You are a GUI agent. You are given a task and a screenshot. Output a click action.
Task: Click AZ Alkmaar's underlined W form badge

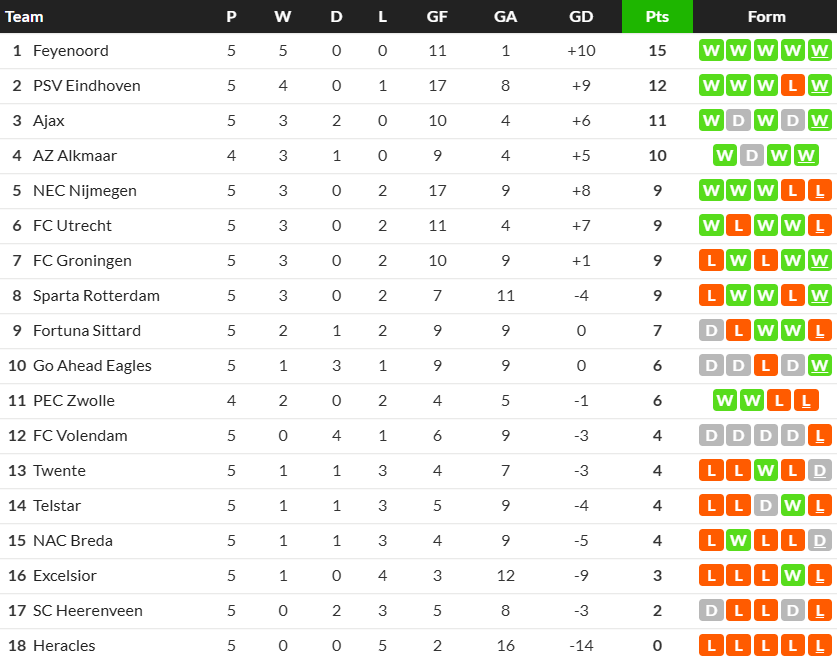[806, 156]
